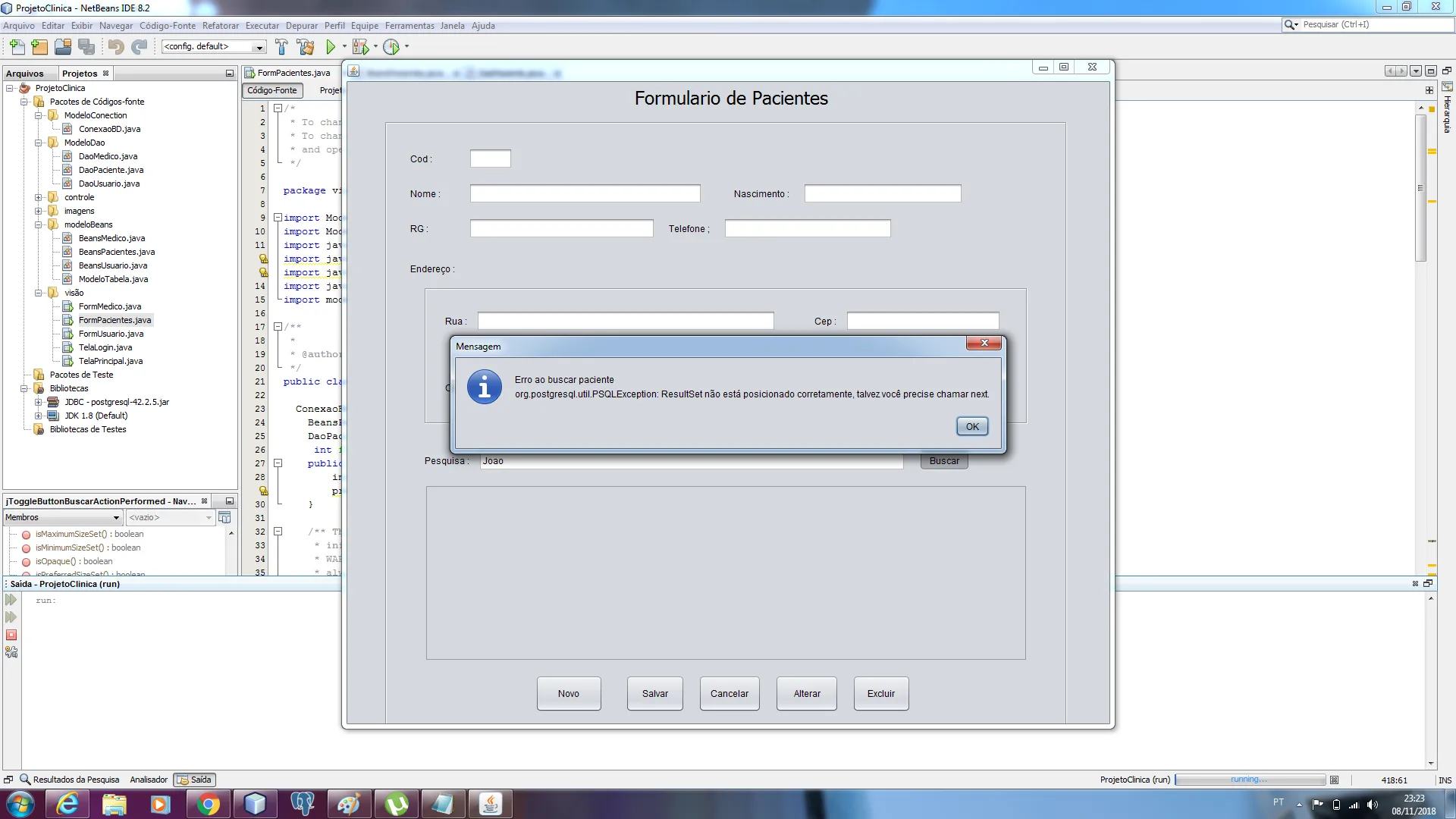Click the New Project toolbar icon

39,47
